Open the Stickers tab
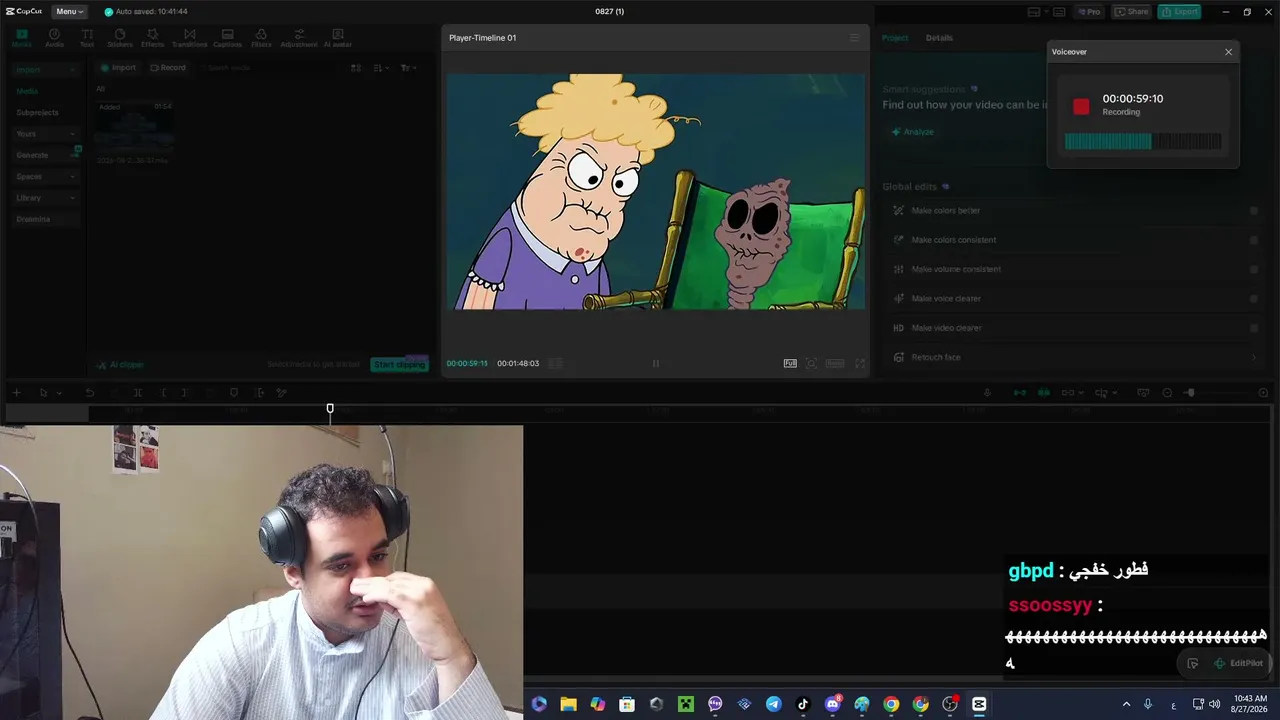 (x=120, y=38)
